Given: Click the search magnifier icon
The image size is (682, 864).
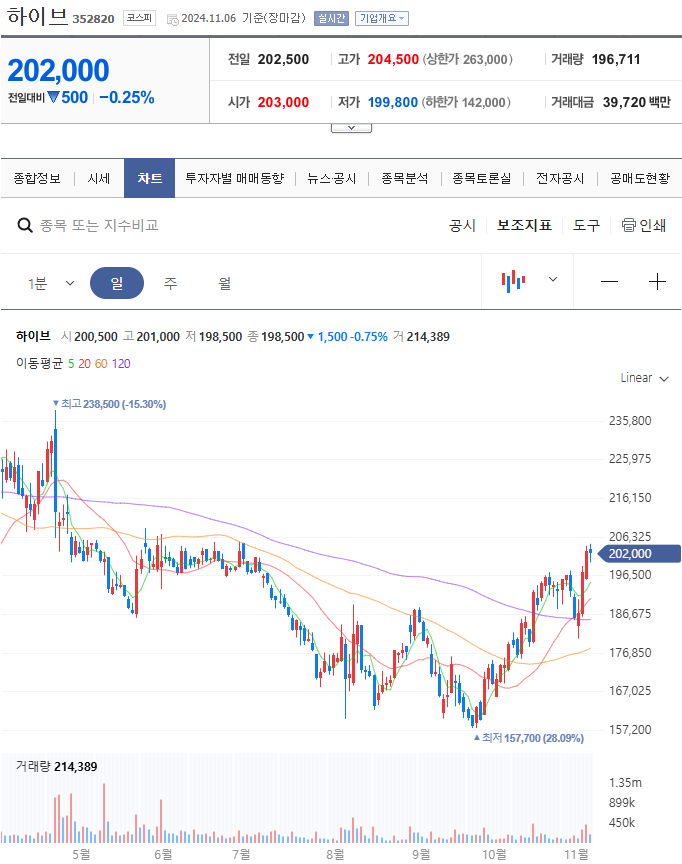Looking at the screenshot, I should click(25, 225).
